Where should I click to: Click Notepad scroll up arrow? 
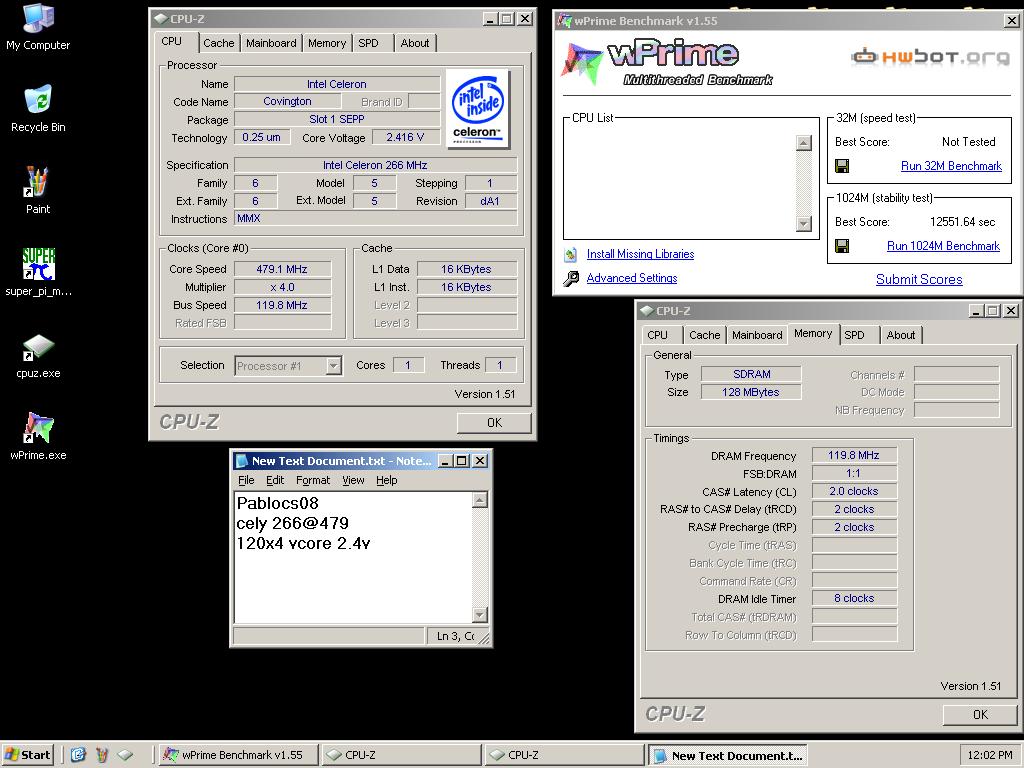[x=480, y=500]
